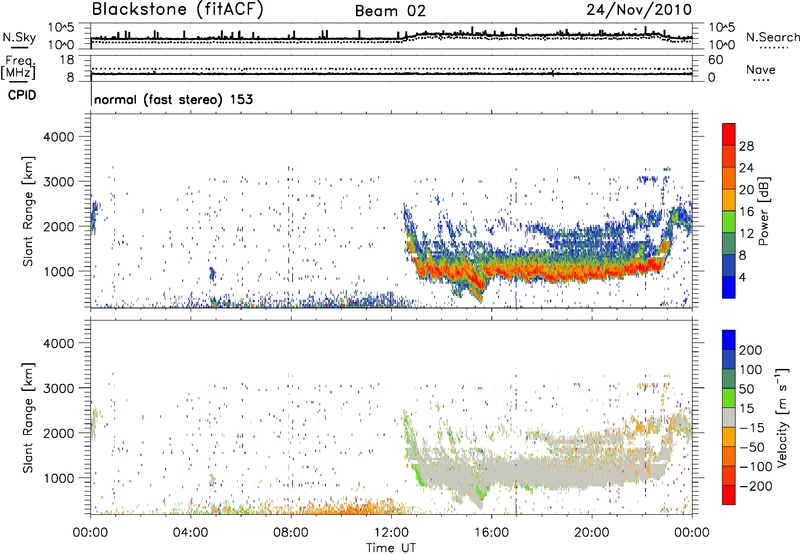Click velocity value '200' on color bar
Screen dimensions: 800x554
[751, 350]
